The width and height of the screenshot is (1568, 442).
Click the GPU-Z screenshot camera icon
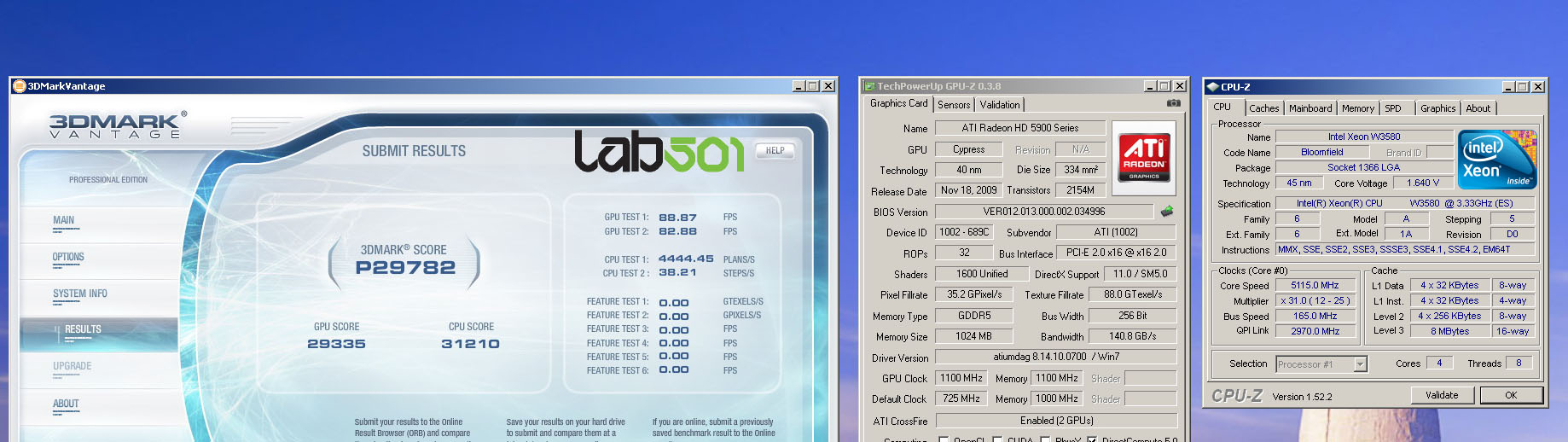coord(1174,103)
